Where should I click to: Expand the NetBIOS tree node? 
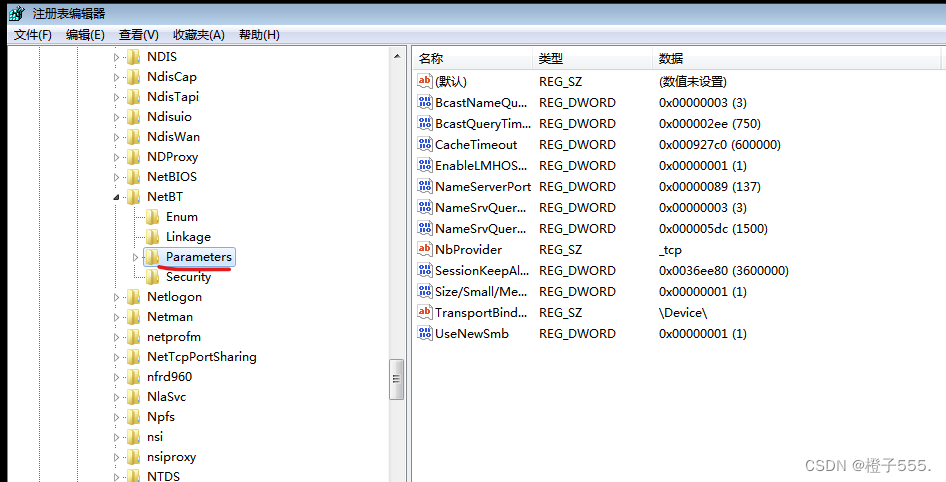117,177
